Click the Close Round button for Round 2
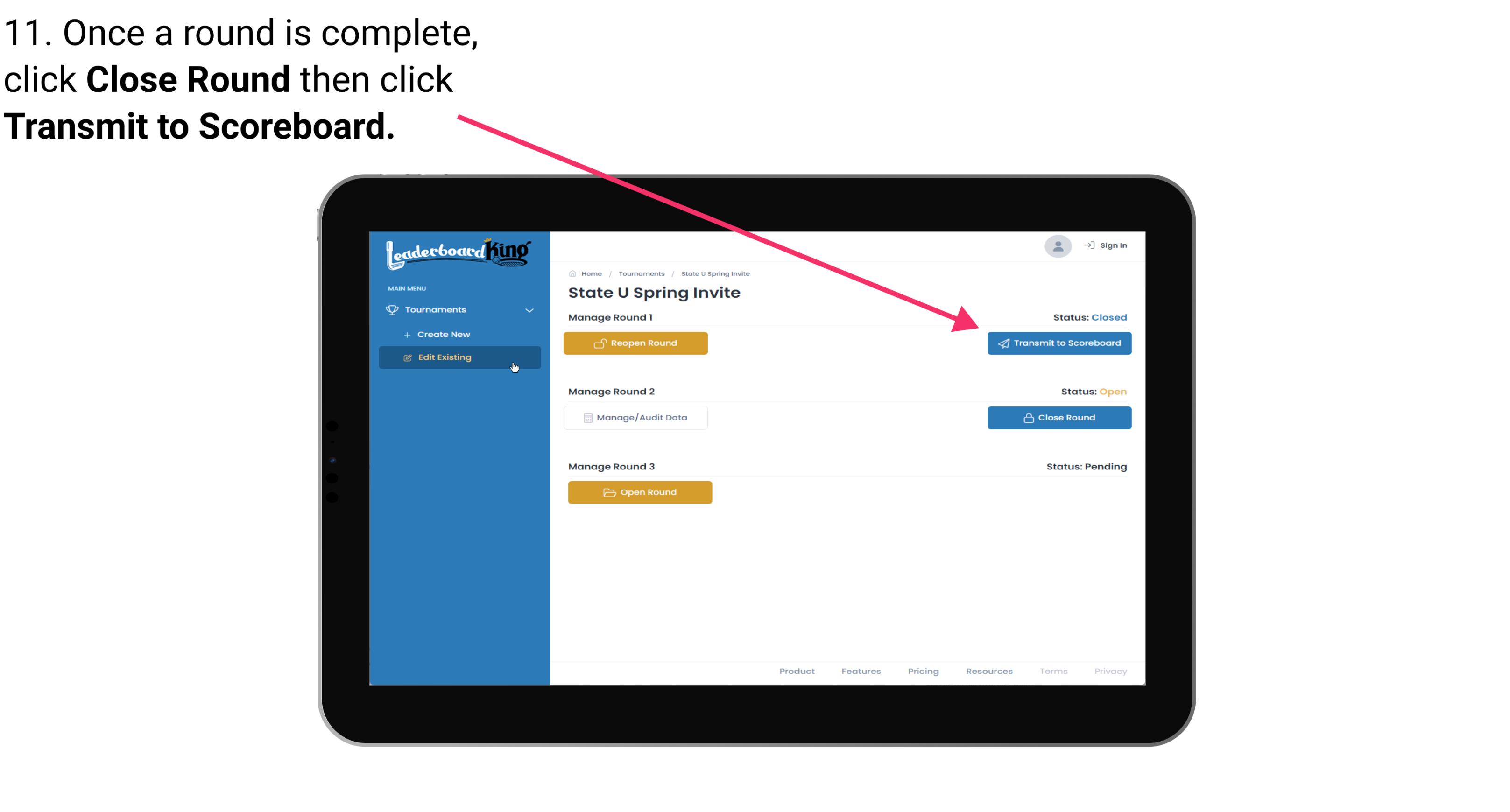The image size is (1510, 812). point(1060,417)
